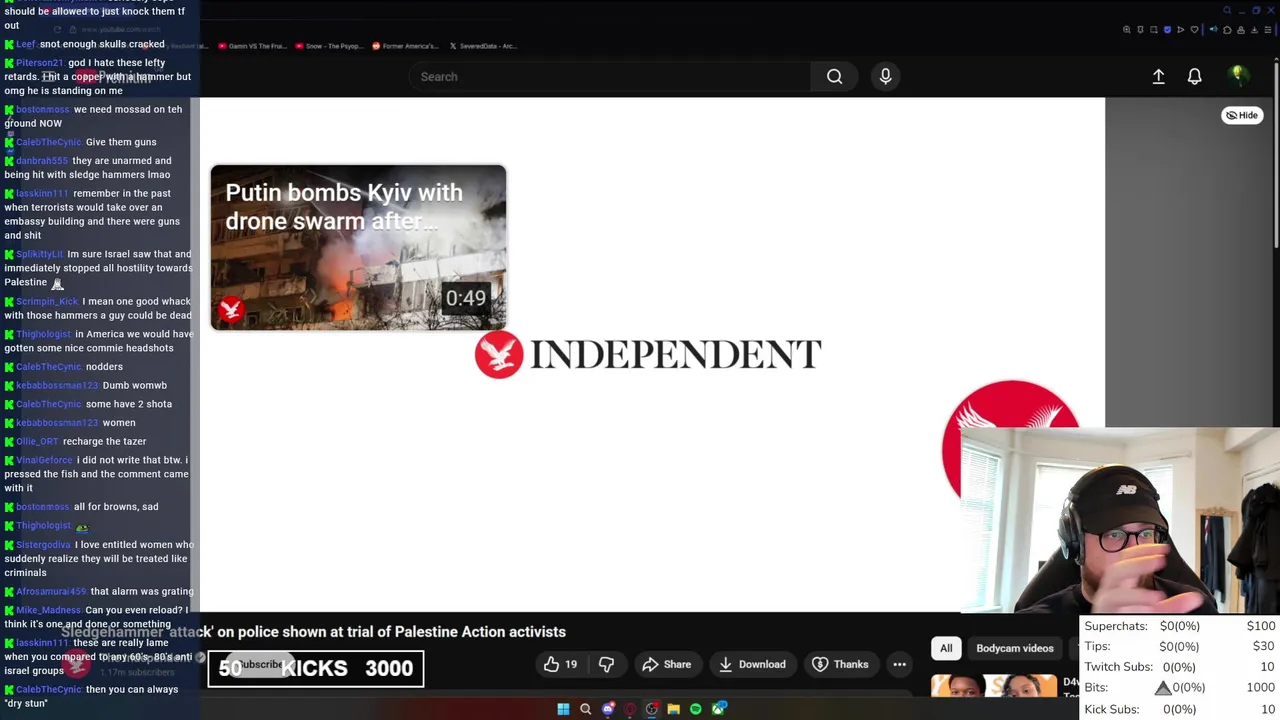Open Discord from the taskbar
The image size is (1280, 720).
(x=608, y=709)
